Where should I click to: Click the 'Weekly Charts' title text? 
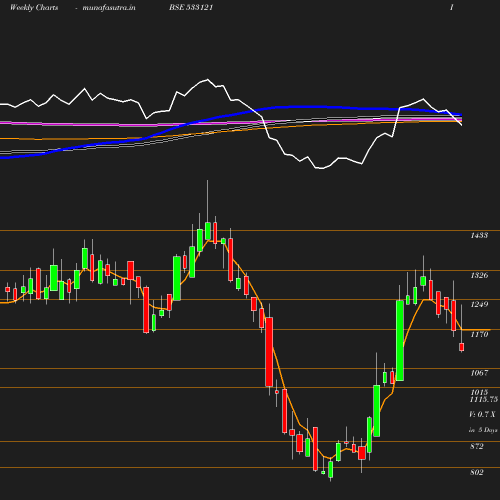[x=34, y=7]
